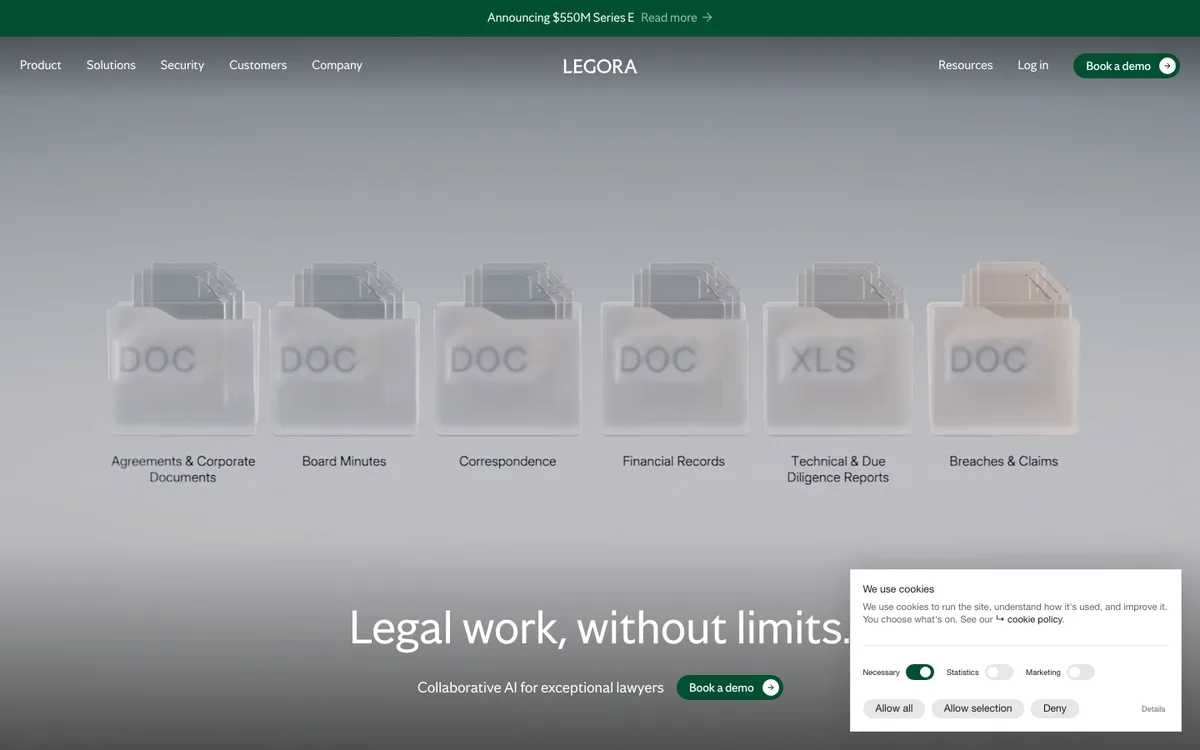Open the Solutions menu
The image size is (1200, 750).
(x=111, y=65)
